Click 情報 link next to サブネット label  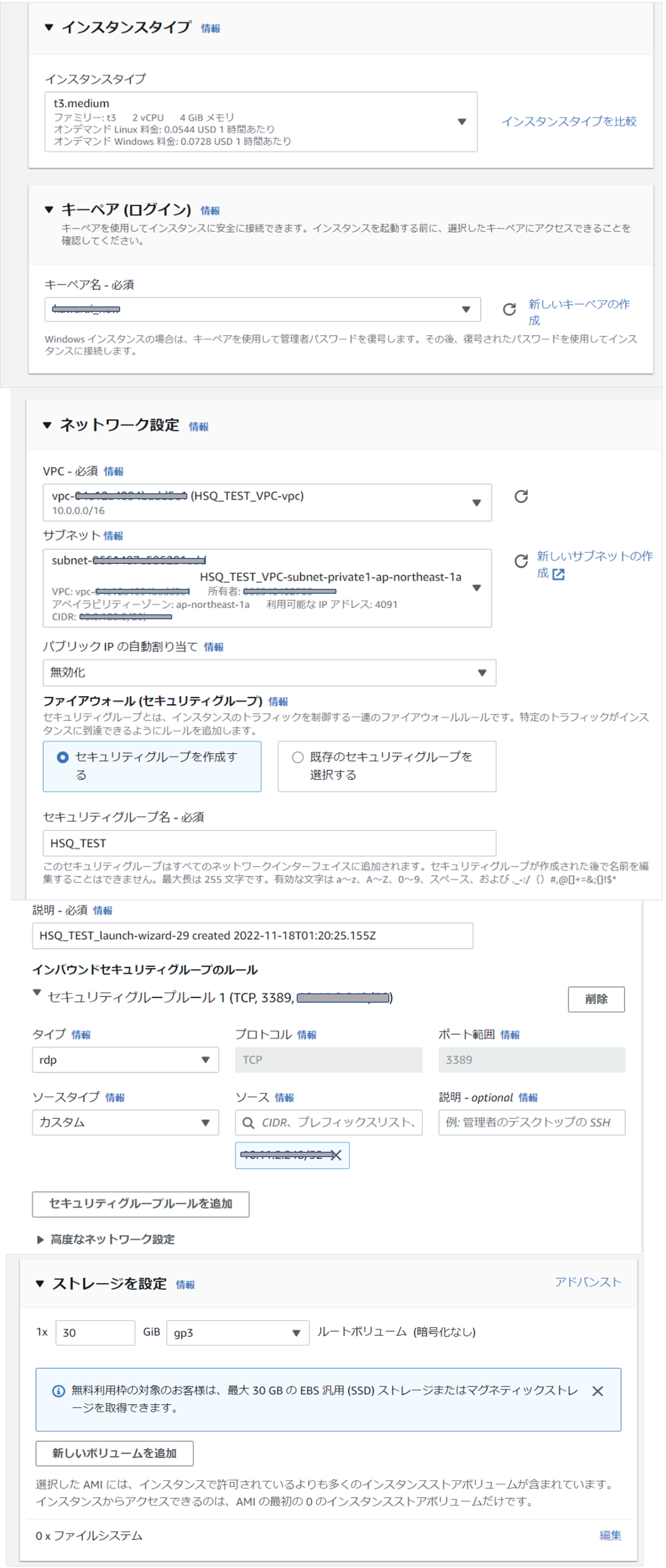113,536
